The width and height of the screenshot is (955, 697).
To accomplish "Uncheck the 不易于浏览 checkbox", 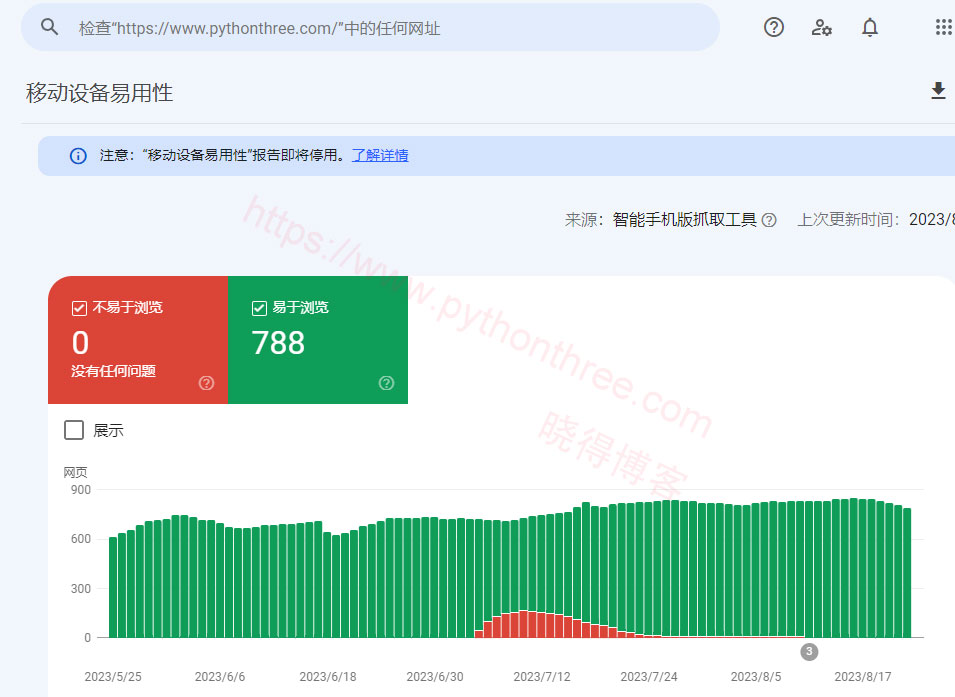I will tap(80, 308).
